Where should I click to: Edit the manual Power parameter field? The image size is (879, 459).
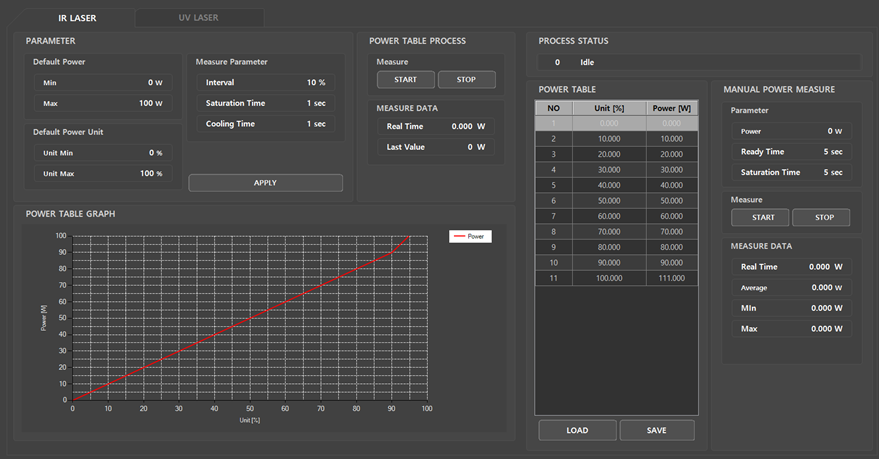pyautogui.click(x=792, y=131)
